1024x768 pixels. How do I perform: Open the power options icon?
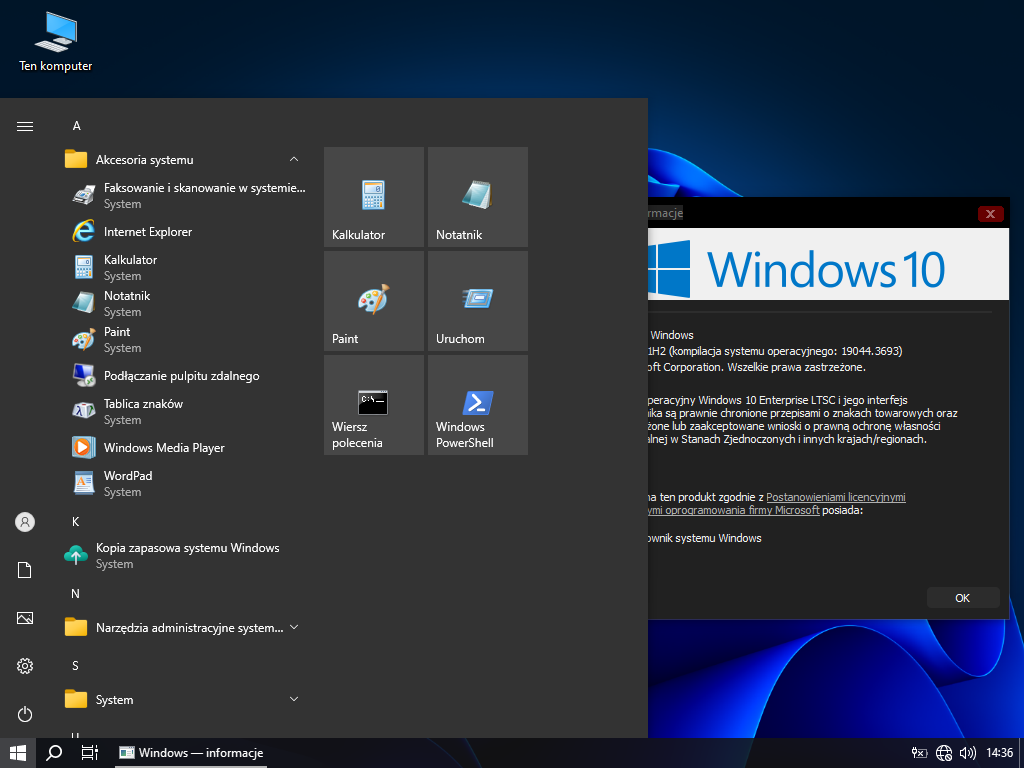point(25,714)
